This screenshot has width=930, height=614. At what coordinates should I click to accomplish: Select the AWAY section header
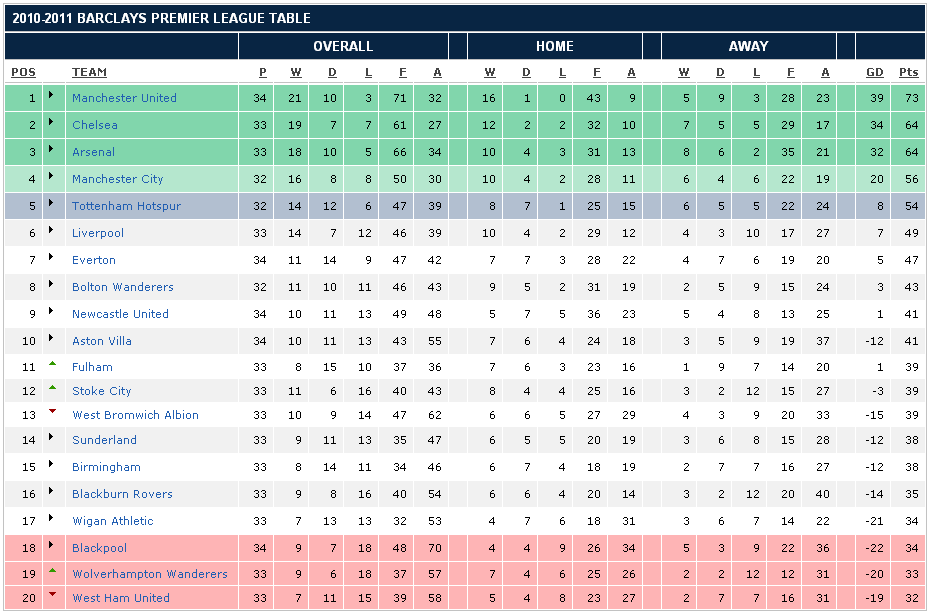[748, 46]
